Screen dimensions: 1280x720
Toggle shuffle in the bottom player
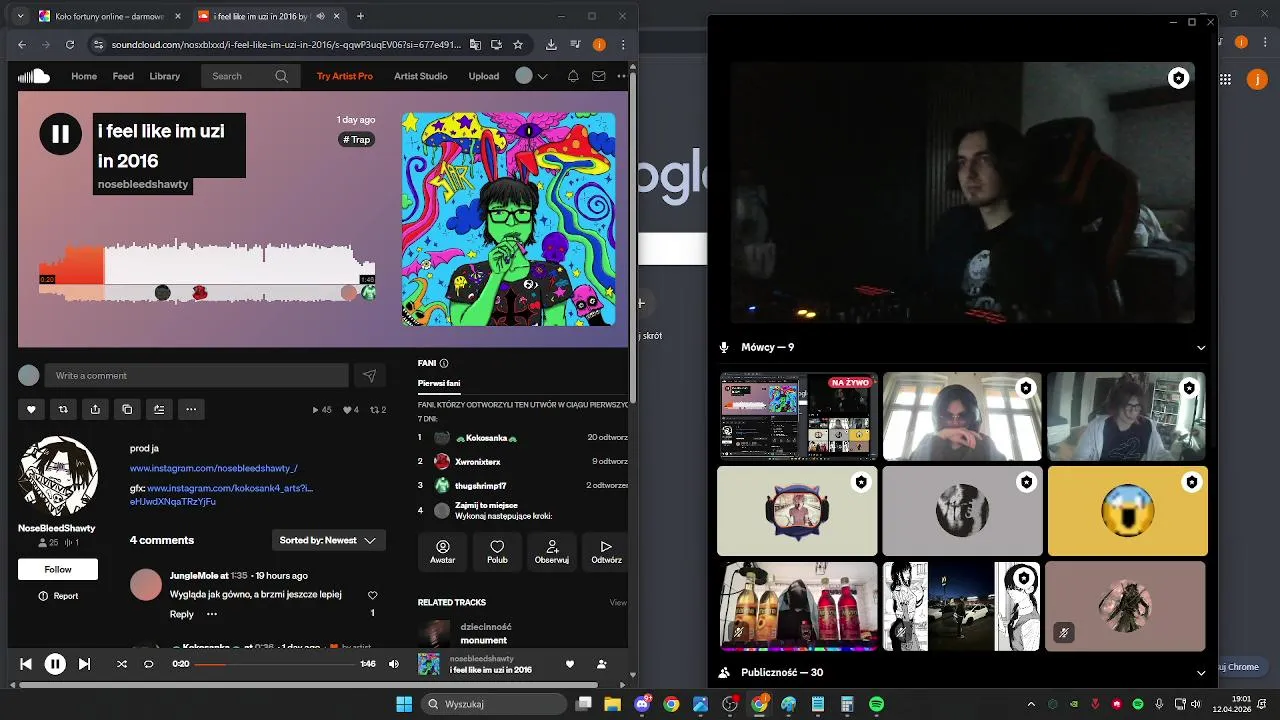pos(122,664)
